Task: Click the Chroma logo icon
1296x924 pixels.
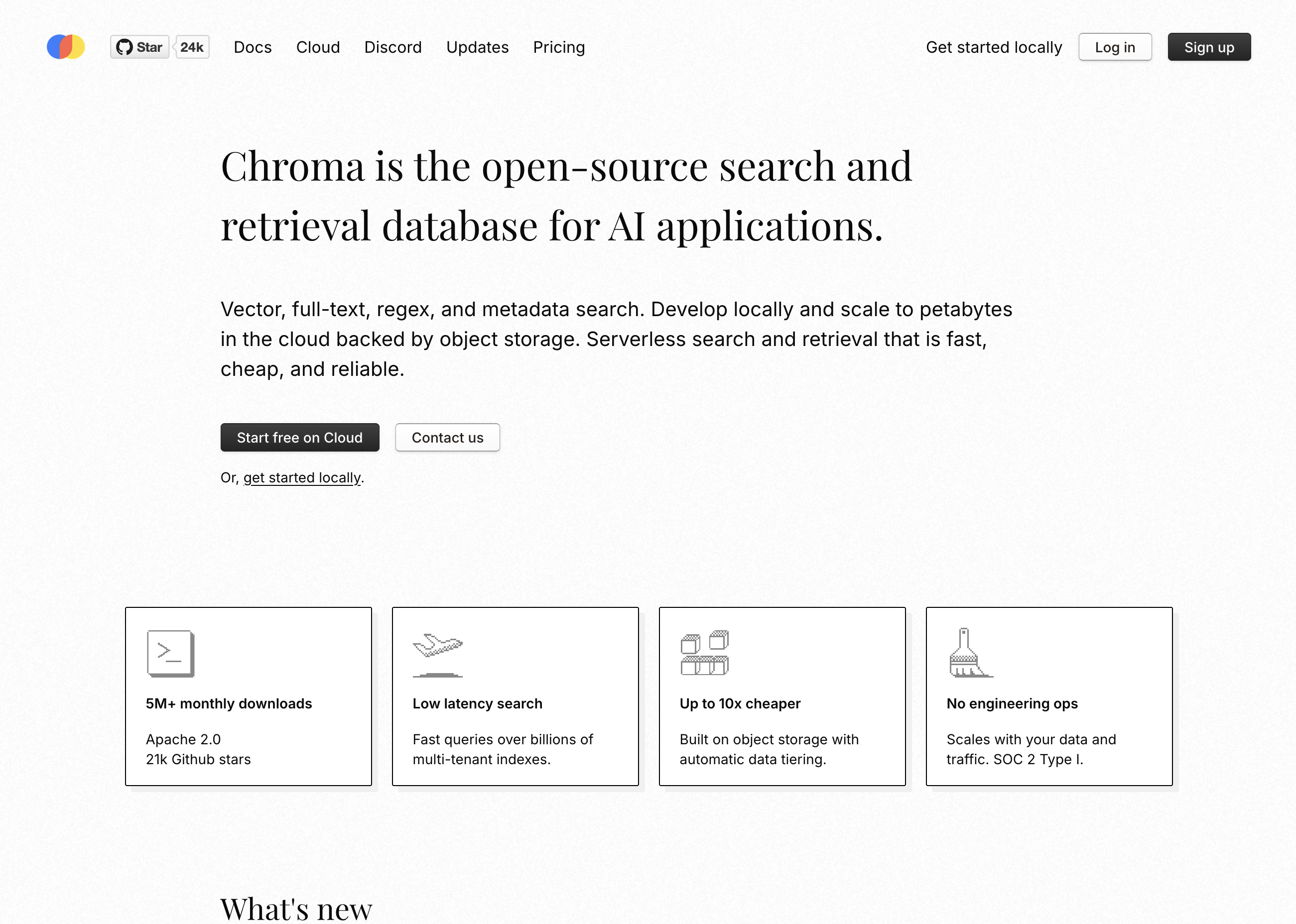Action: pyautogui.click(x=65, y=47)
